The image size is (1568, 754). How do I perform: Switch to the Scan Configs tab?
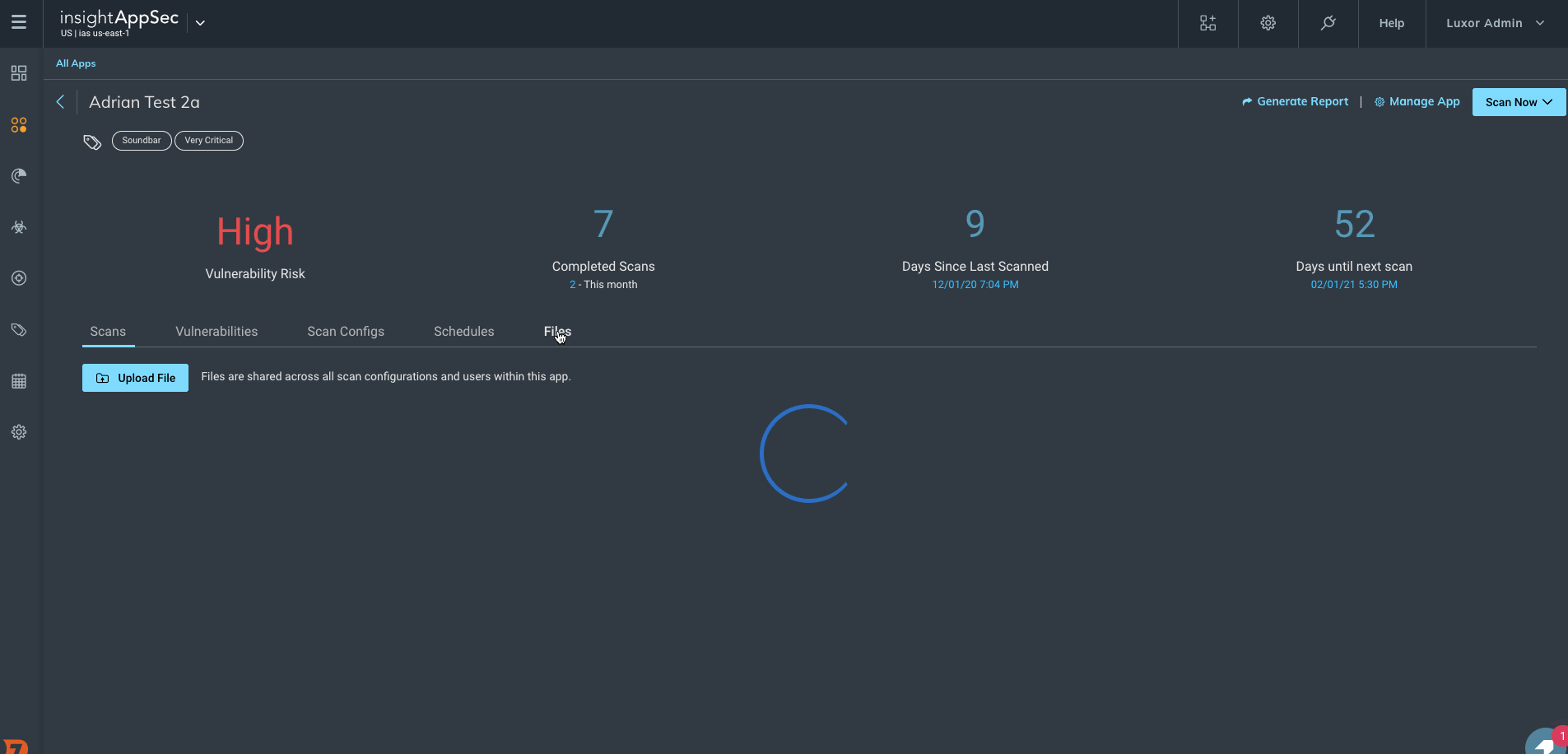tap(346, 332)
